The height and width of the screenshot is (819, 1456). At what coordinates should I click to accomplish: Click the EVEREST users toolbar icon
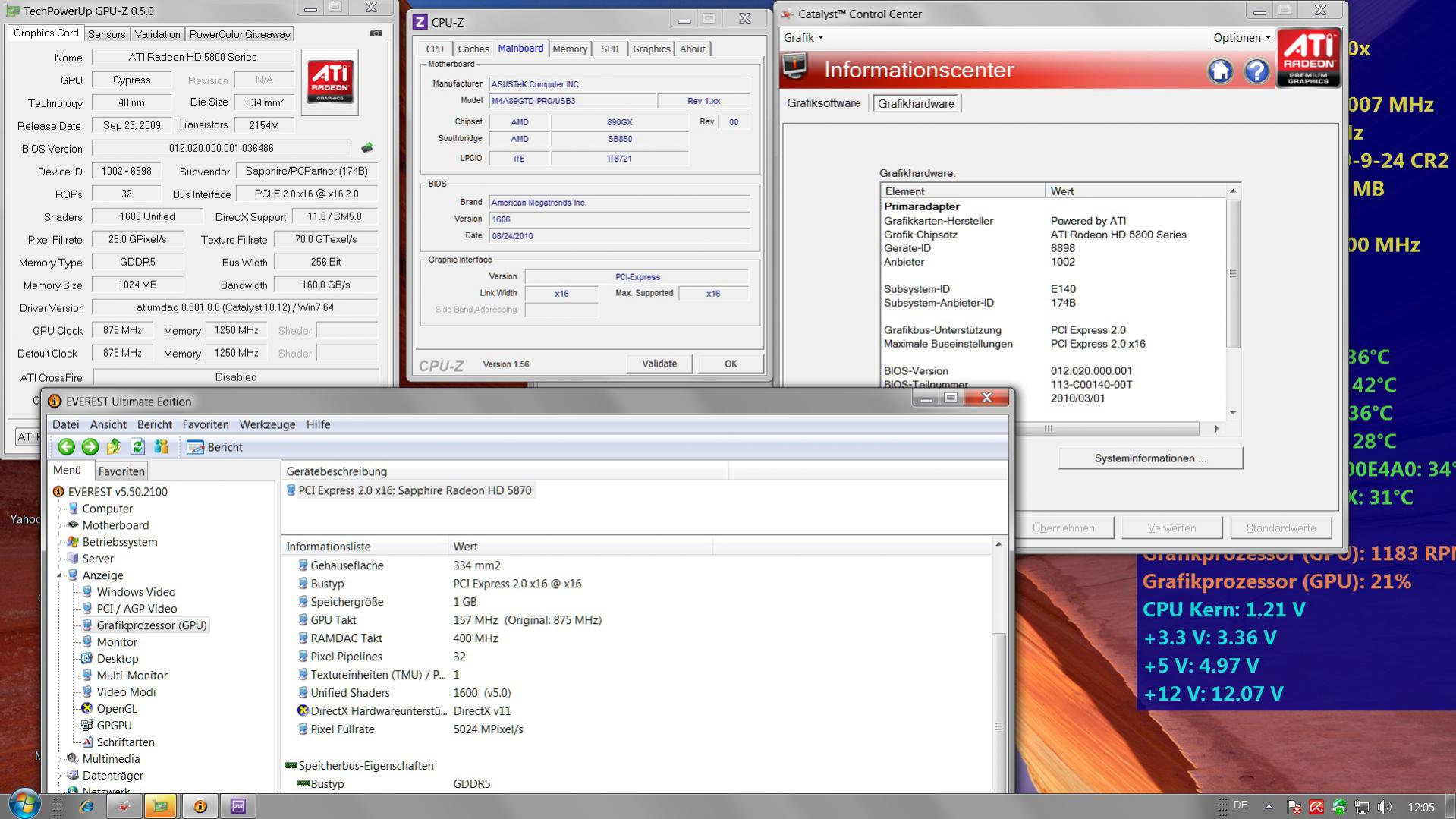(x=161, y=447)
